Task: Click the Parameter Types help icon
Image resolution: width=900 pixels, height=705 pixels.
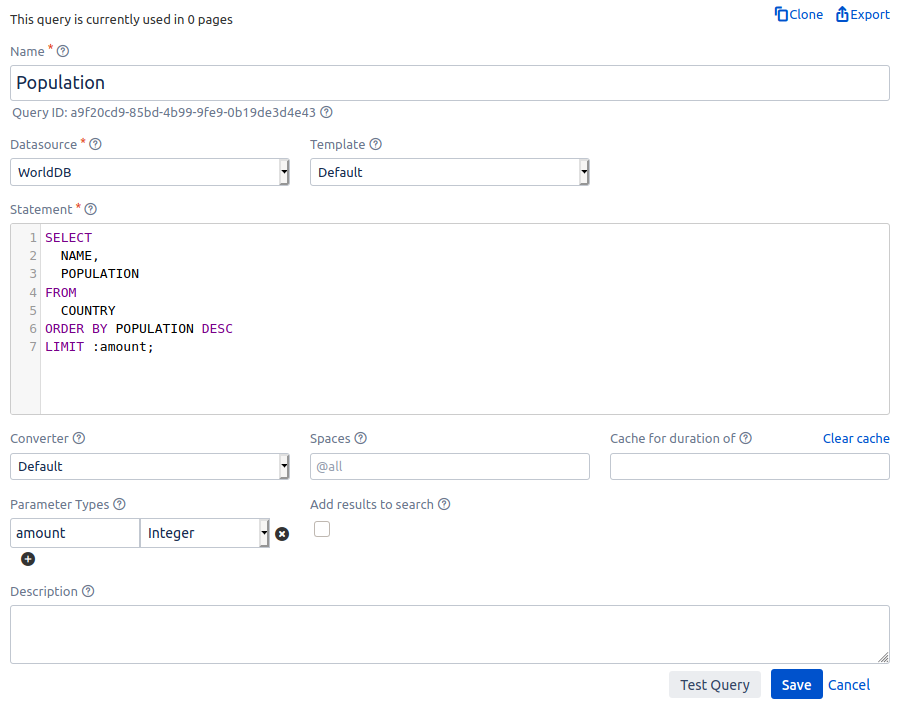Action: coord(119,504)
